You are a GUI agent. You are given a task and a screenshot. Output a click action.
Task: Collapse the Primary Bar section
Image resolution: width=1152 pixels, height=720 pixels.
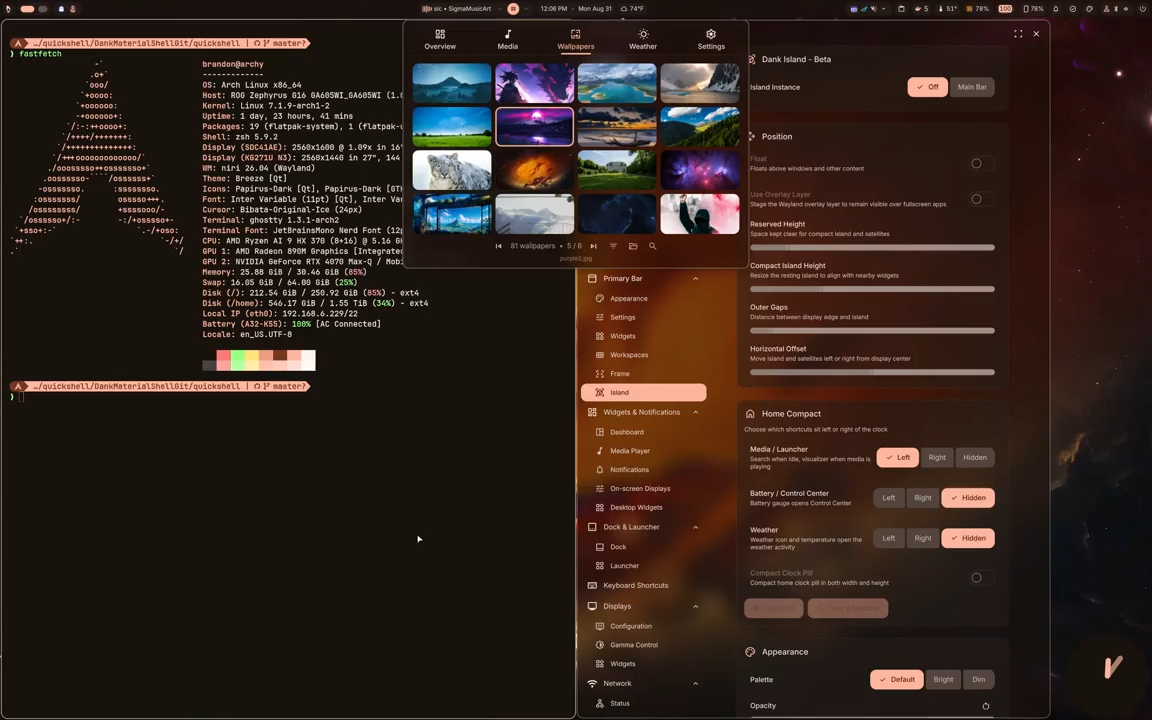click(x=695, y=278)
